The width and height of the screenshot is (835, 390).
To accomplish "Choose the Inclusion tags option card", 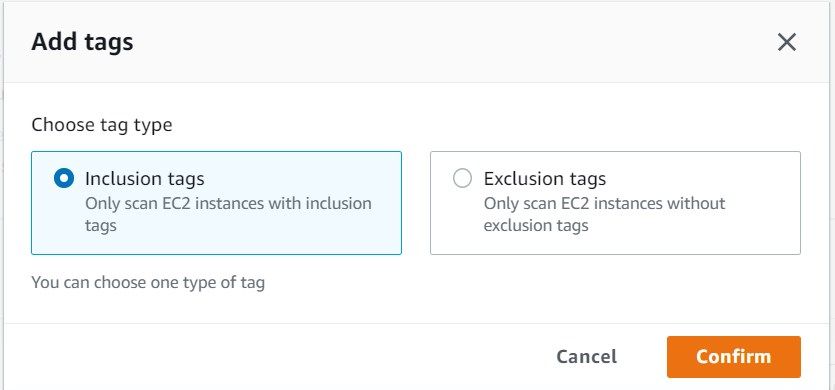I will (216, 203).
